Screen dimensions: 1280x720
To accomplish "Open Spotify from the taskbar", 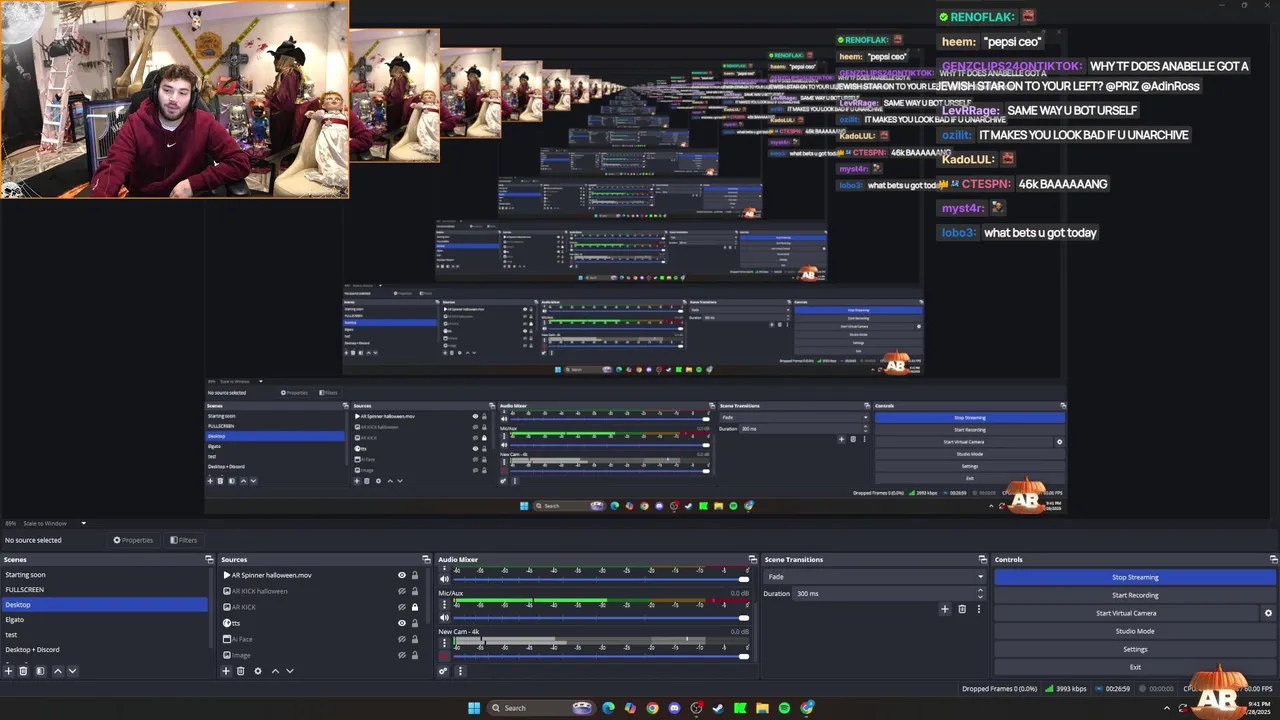I will [784, 708].
